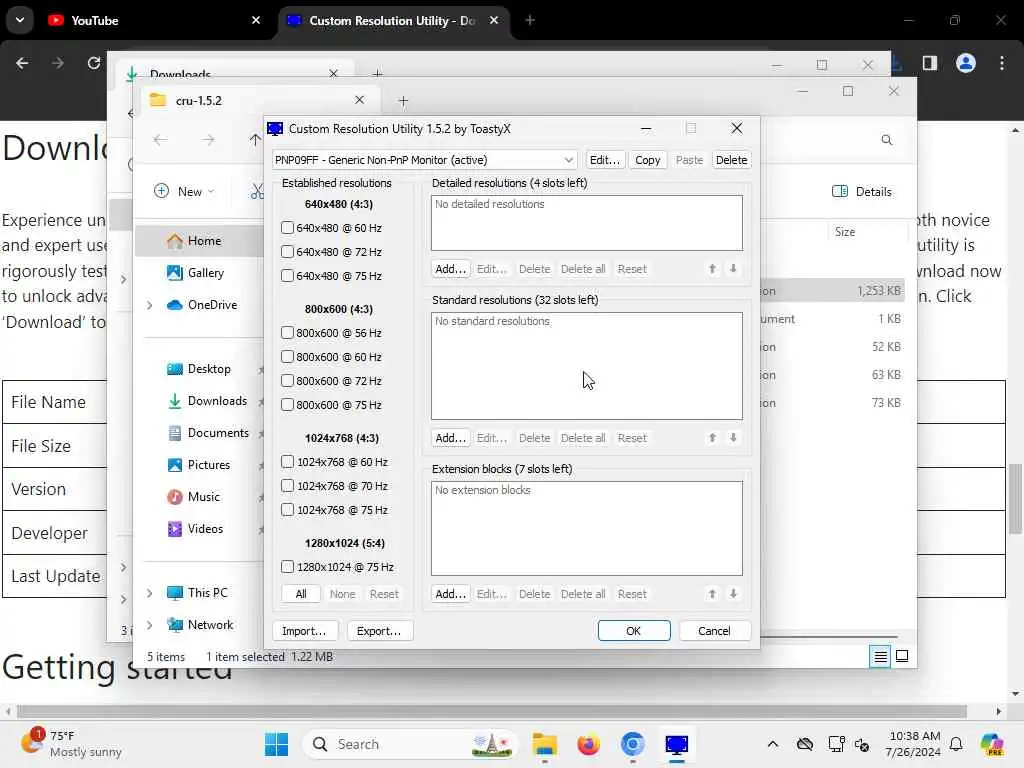Delete the selected monitor entry

tap(731, 160)
